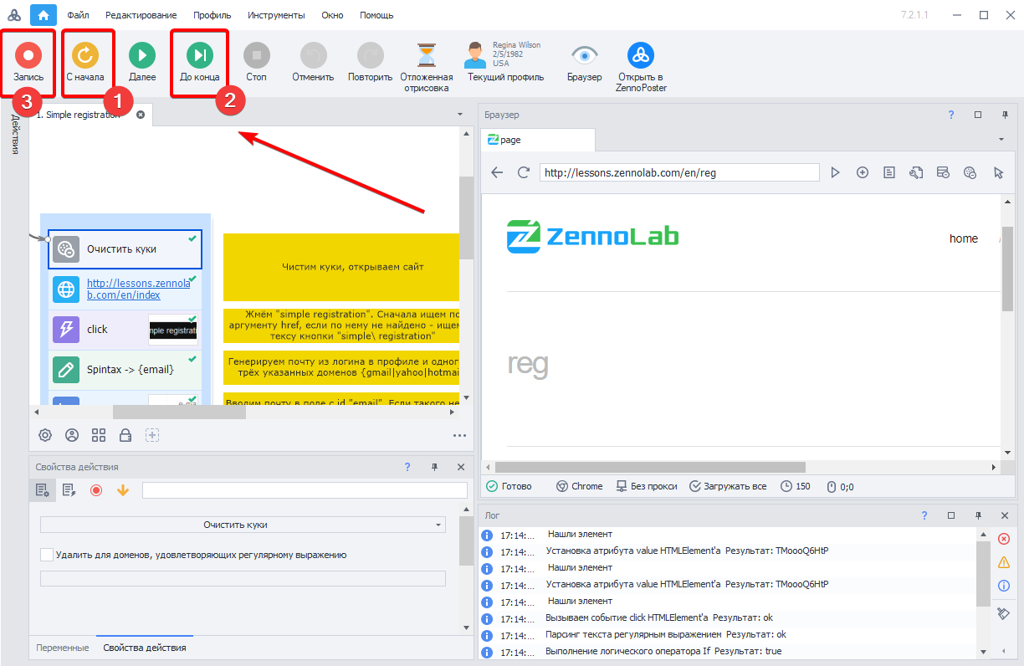Expand the Очистить куки action dropdown
Viewport: 1024px width, 666px height.
pos(439,524)
